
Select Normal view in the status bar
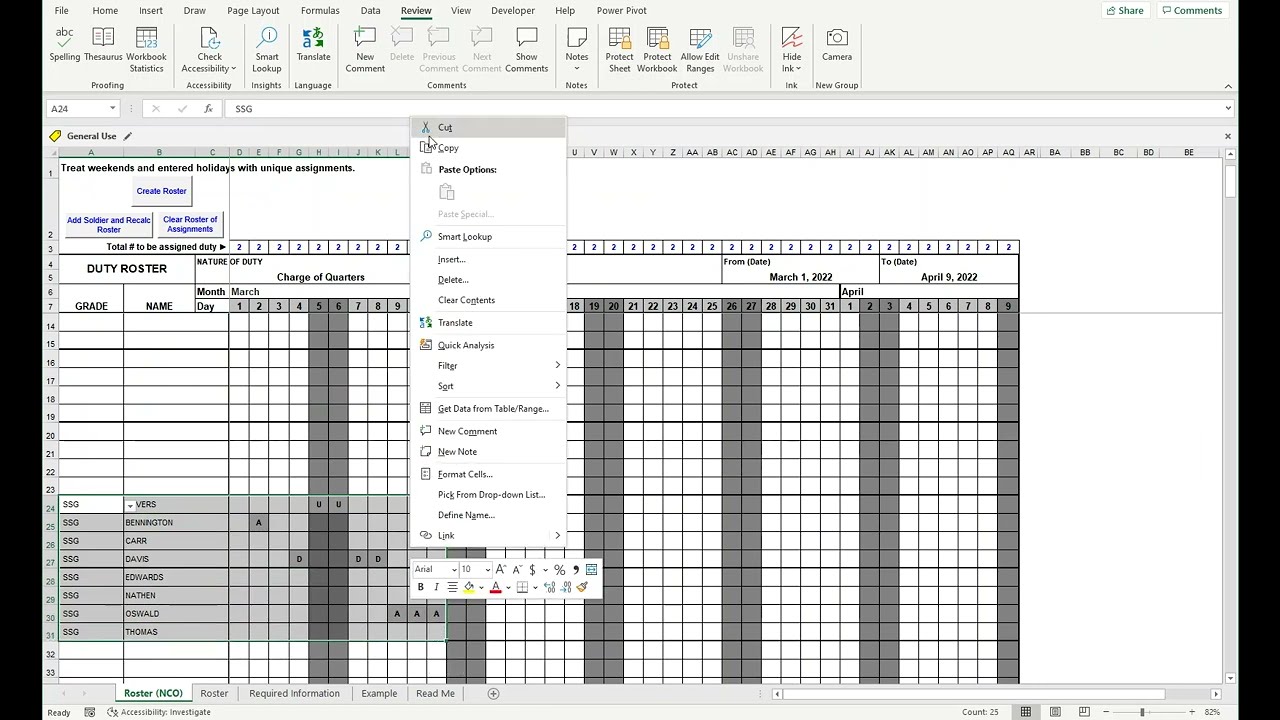point(1026,712)
